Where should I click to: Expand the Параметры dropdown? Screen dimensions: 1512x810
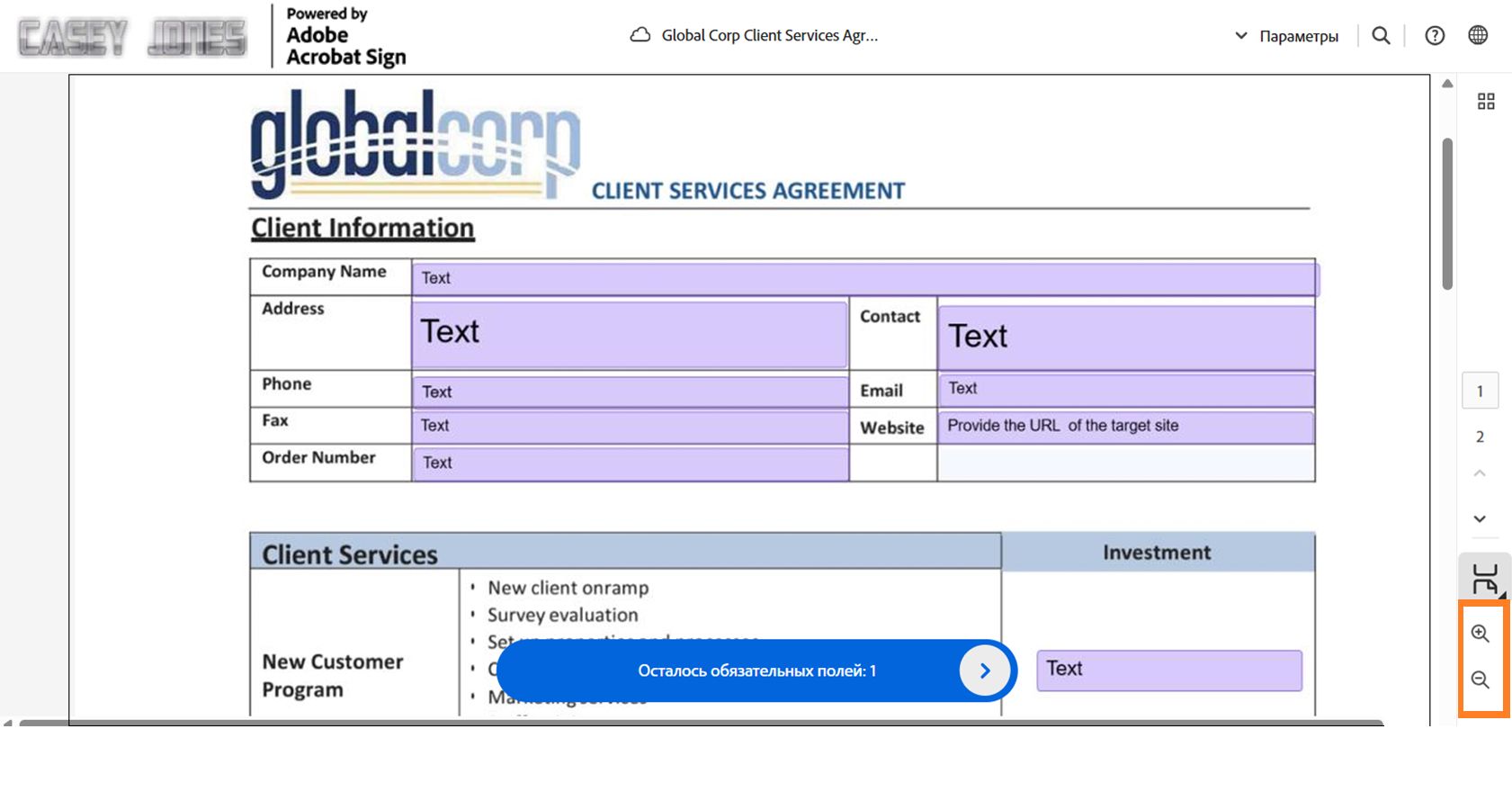tap(1286, 36)
